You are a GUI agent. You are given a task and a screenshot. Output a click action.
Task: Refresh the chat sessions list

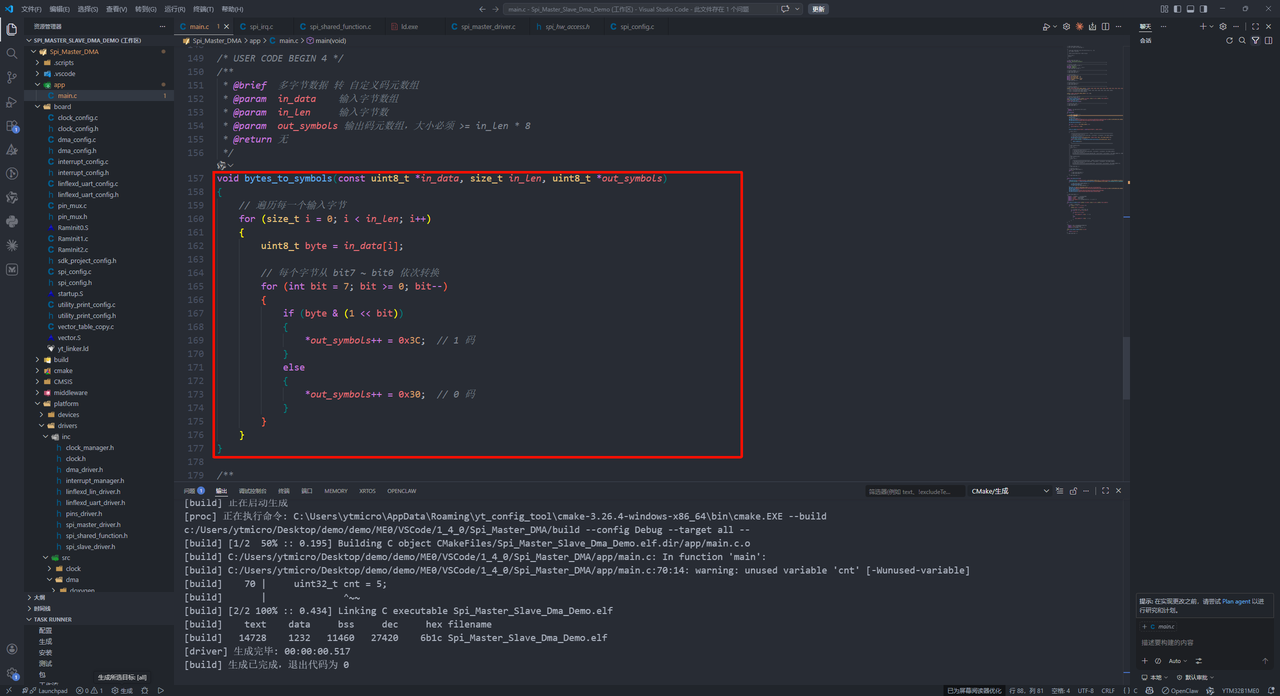click(1230, 41)
